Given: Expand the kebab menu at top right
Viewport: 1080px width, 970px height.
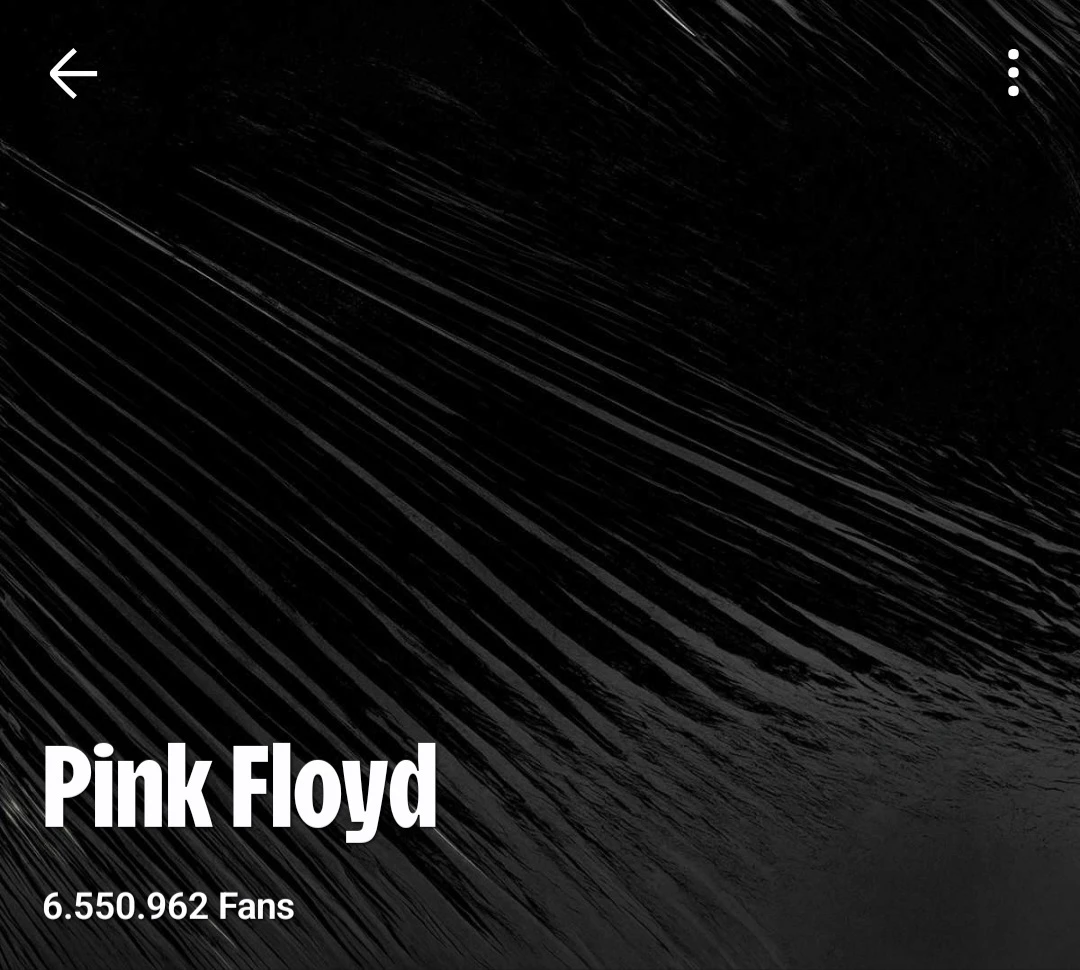Looking at the screenshot, I should tap(1013, 72).
